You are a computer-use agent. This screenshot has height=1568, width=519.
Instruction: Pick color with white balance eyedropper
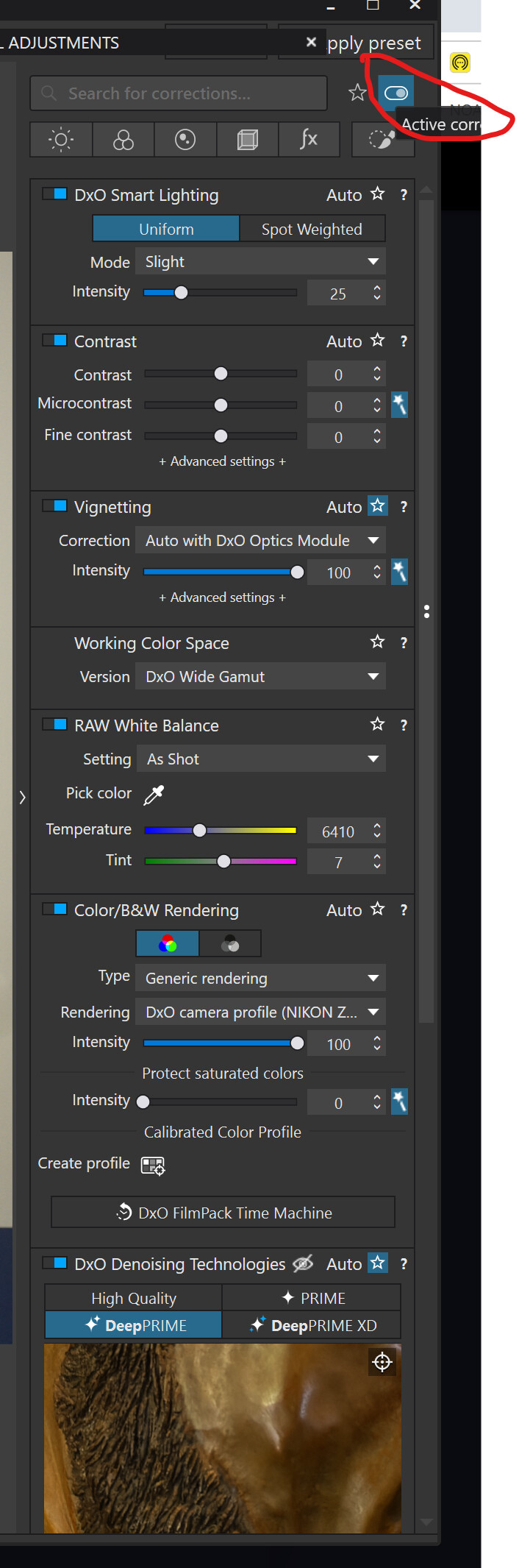click(x=154, y=795)
